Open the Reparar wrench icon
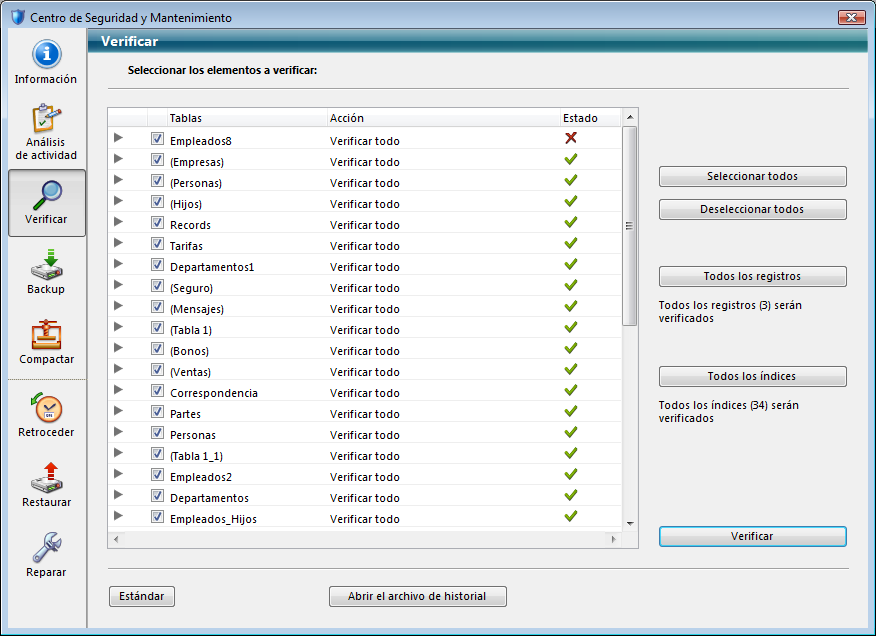 tap(46, 547)
